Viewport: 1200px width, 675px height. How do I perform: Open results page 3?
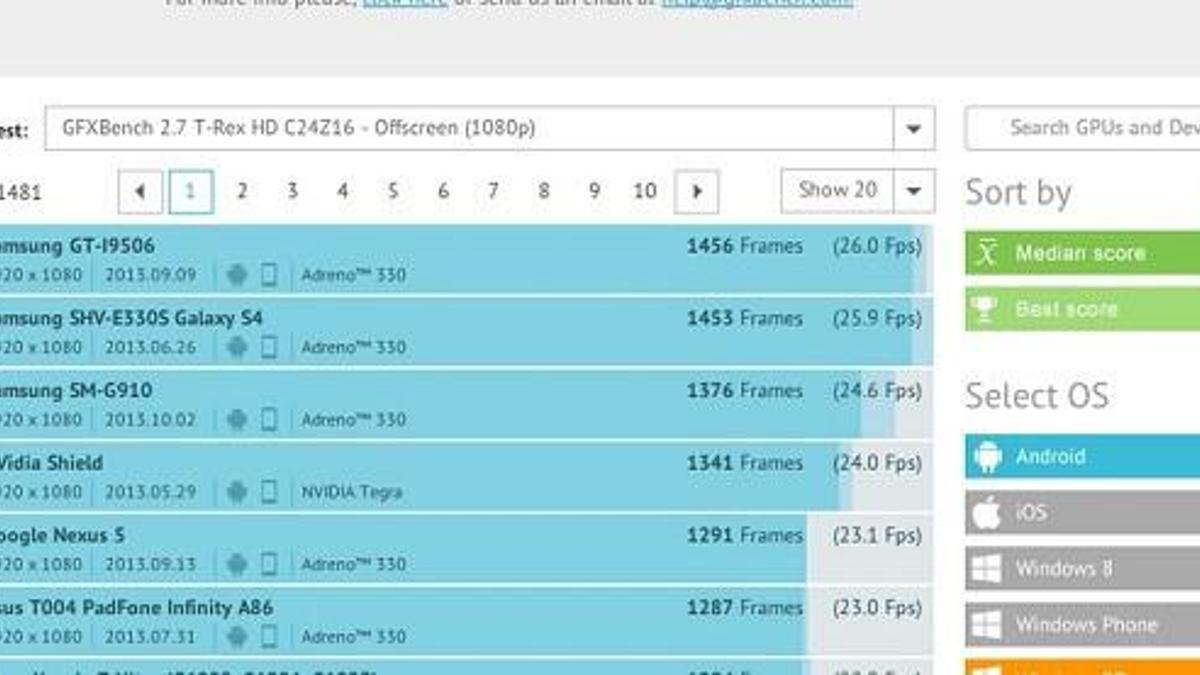click(x=292, y=191)
